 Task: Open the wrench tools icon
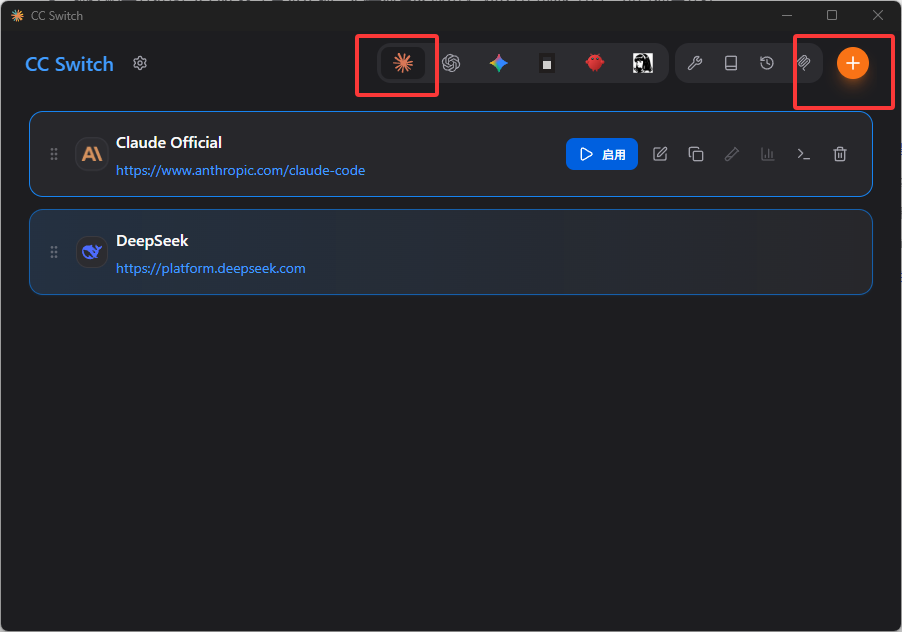pos(695,63)
